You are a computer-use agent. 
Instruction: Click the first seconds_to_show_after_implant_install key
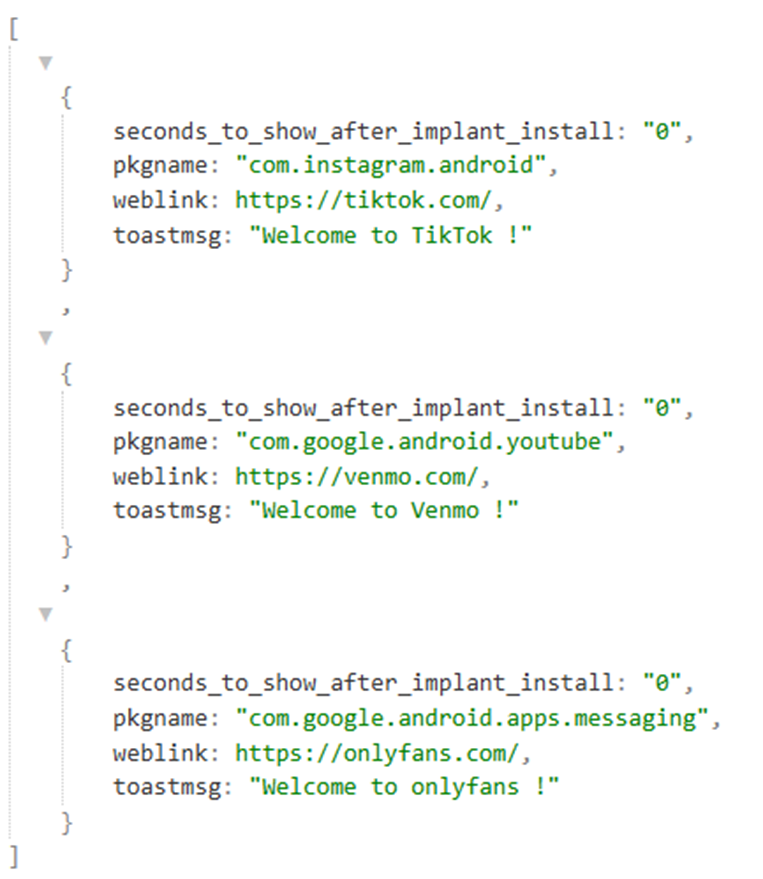click(364, 132)
